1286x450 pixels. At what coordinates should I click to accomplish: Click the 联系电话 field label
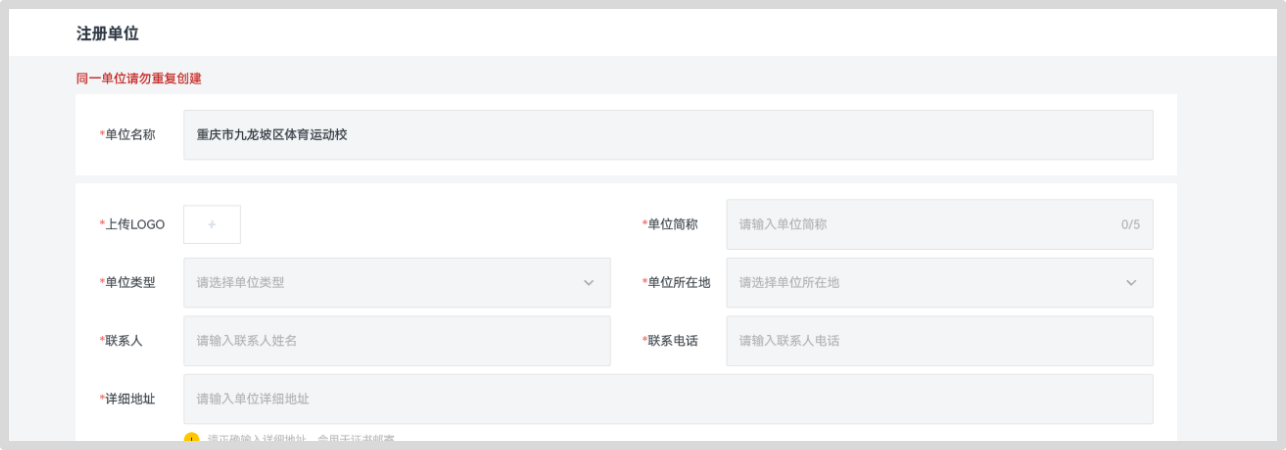pos(672,341)
